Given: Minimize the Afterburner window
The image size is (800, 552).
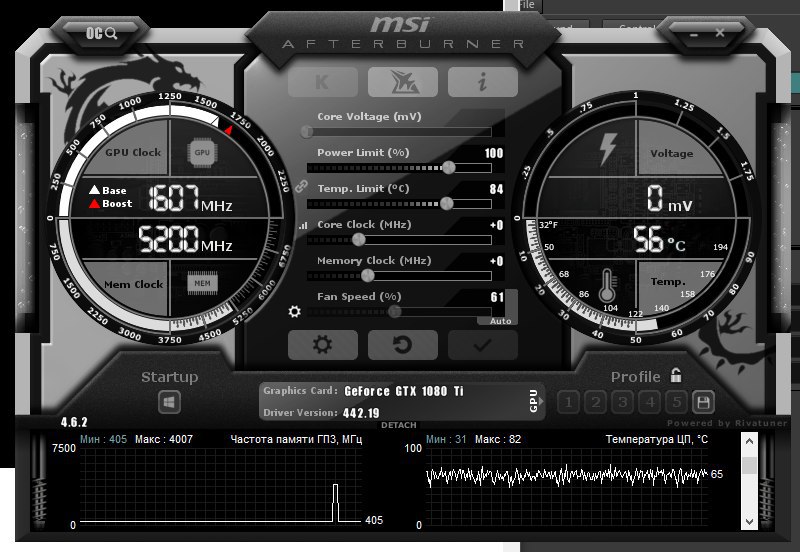Looking at the screenshot, I should [693, 35].
